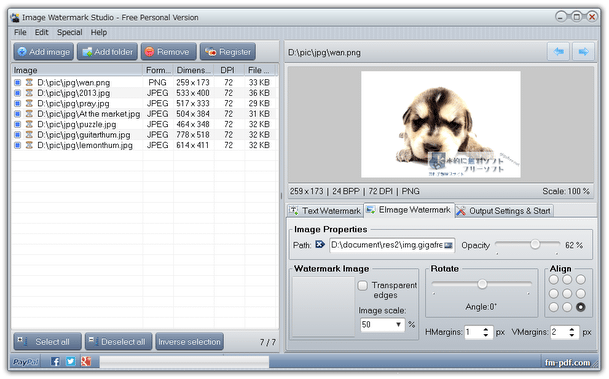The height and width of the screenshot is (379, 609).
Task: Open the Special menu
Action: point(70,32)
